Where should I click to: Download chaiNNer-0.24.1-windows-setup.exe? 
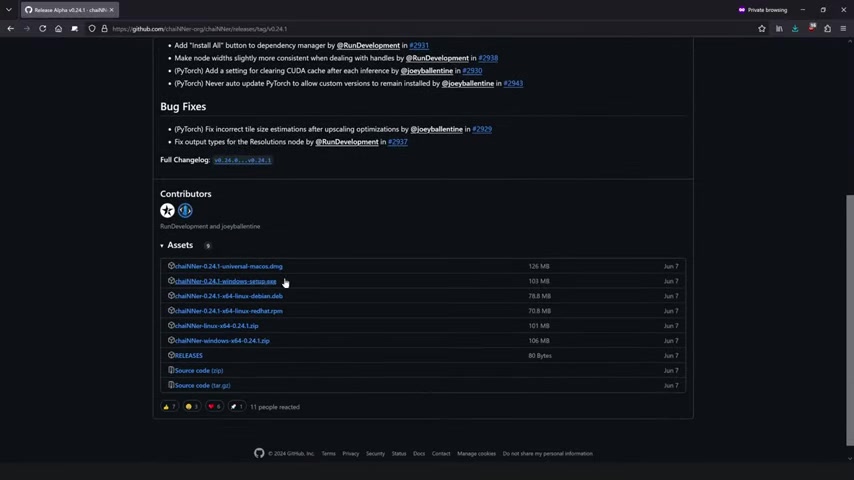226,281
